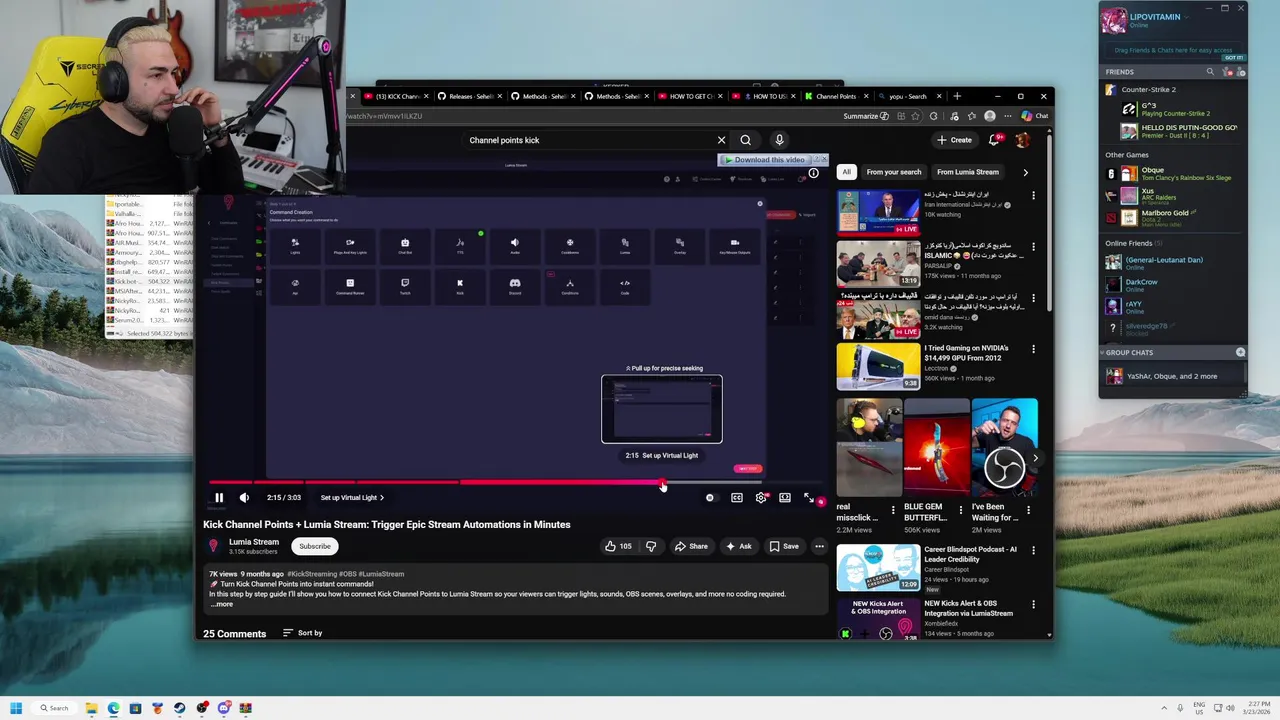
Task: Open 'I Tried Gaming on NVIDIA's' video
Action: [966, 353]
